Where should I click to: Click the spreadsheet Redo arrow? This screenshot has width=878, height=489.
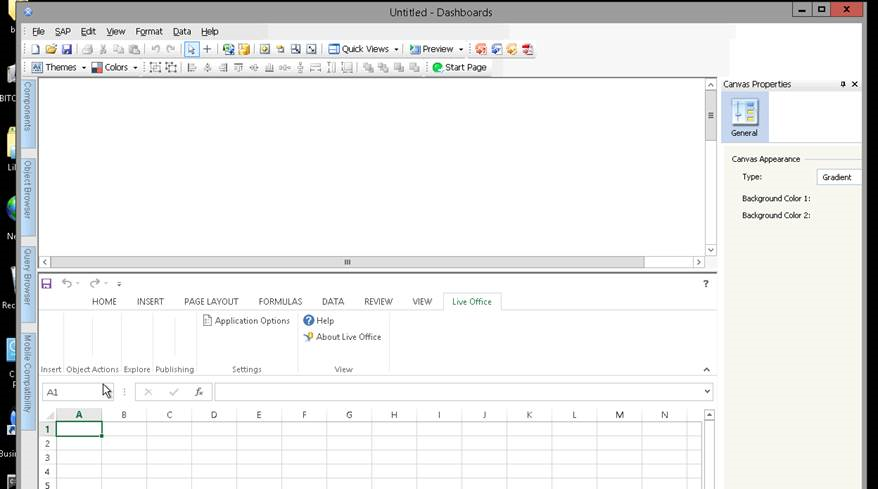click(x=95, y=283)
